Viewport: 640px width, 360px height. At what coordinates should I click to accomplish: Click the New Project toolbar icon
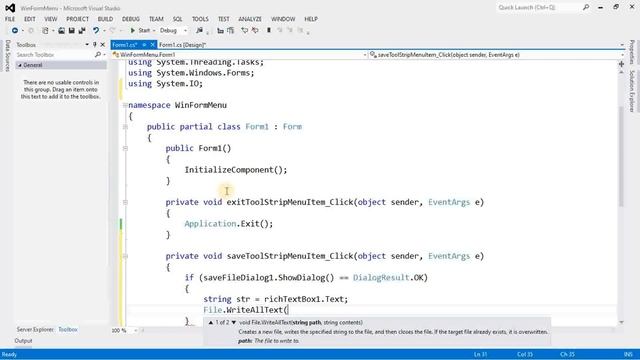tap(45, 31)
